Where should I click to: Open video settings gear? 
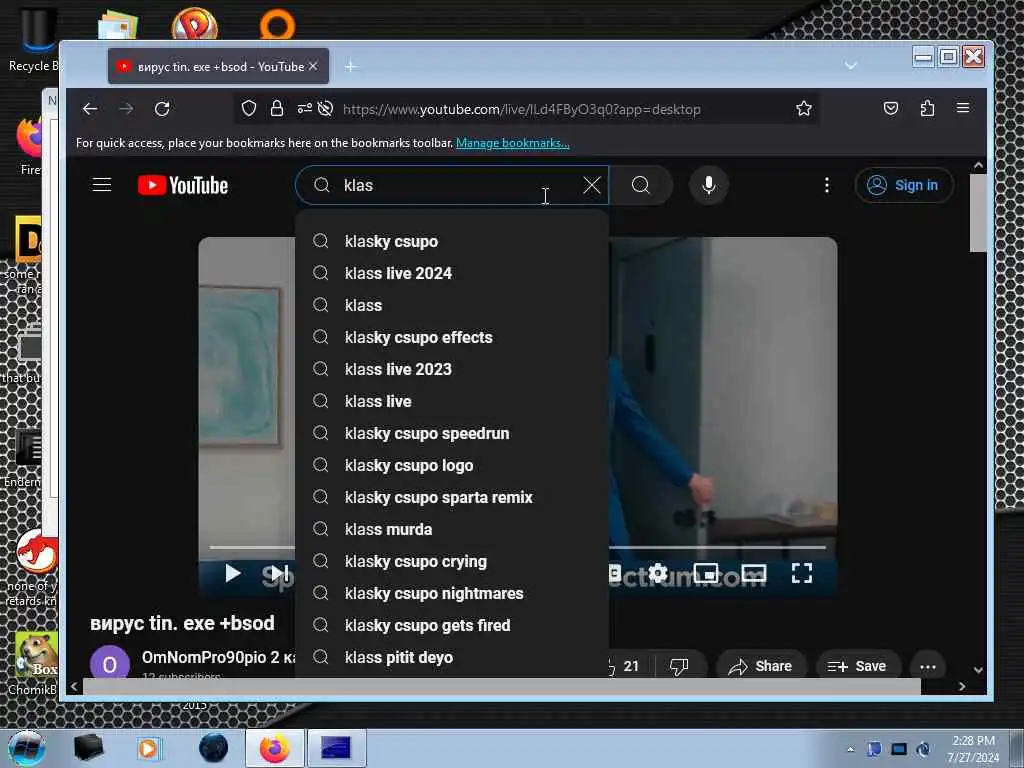pos(658,573)
